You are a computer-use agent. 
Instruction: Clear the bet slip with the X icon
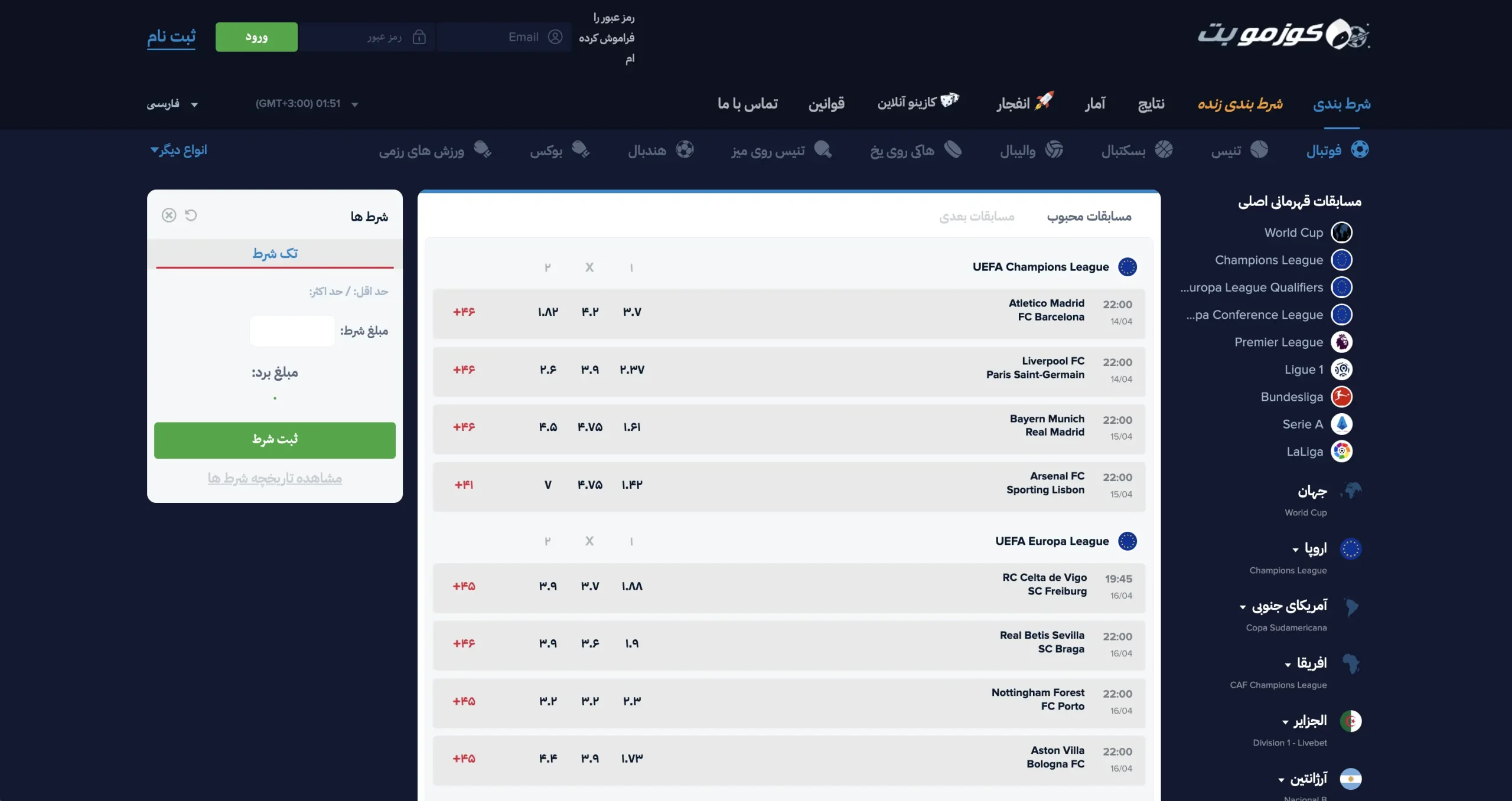point(169,215)
